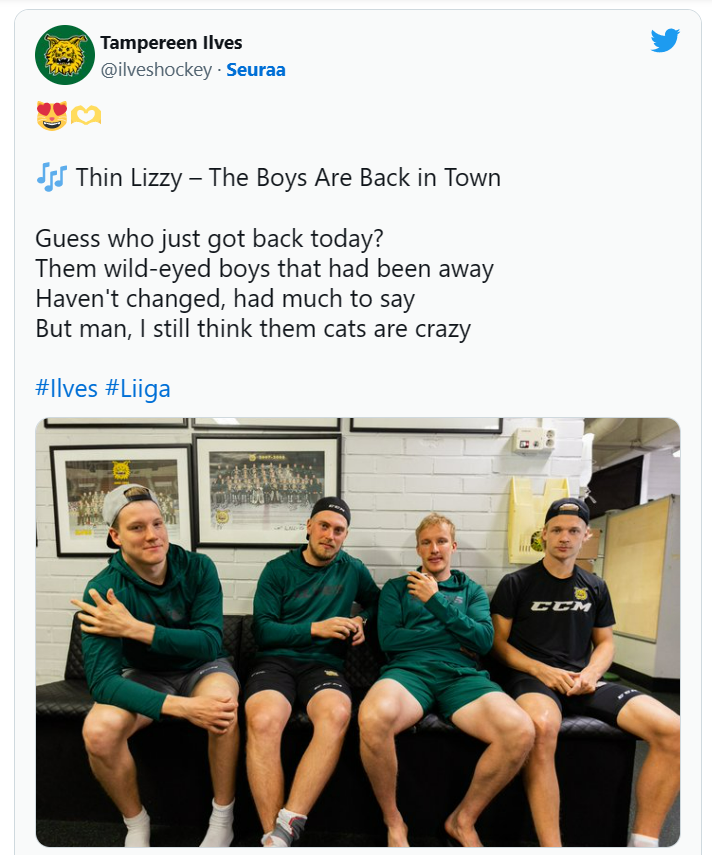This screenshot has width=712, height=855.
Task: Click the Twitter bird logo
Action: (665, 40)
